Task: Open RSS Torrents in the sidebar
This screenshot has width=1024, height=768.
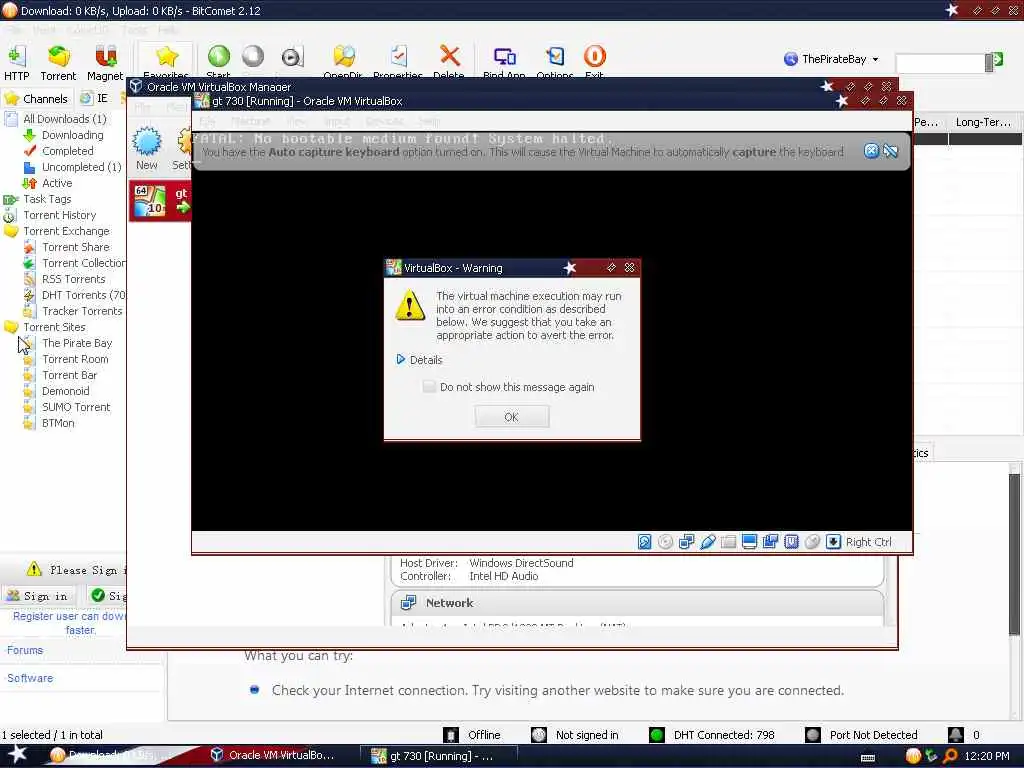Action: point(73,280)
